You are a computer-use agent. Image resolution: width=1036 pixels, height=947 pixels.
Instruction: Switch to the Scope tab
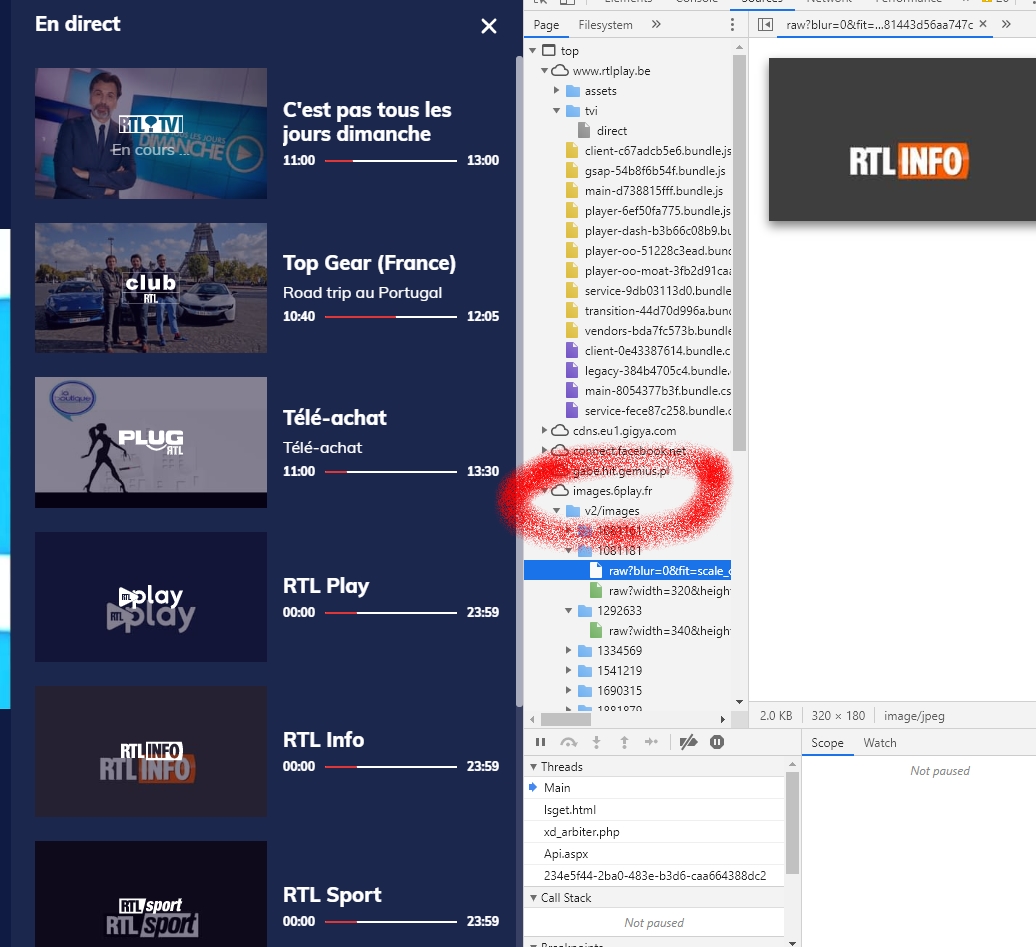pos(827,743)
